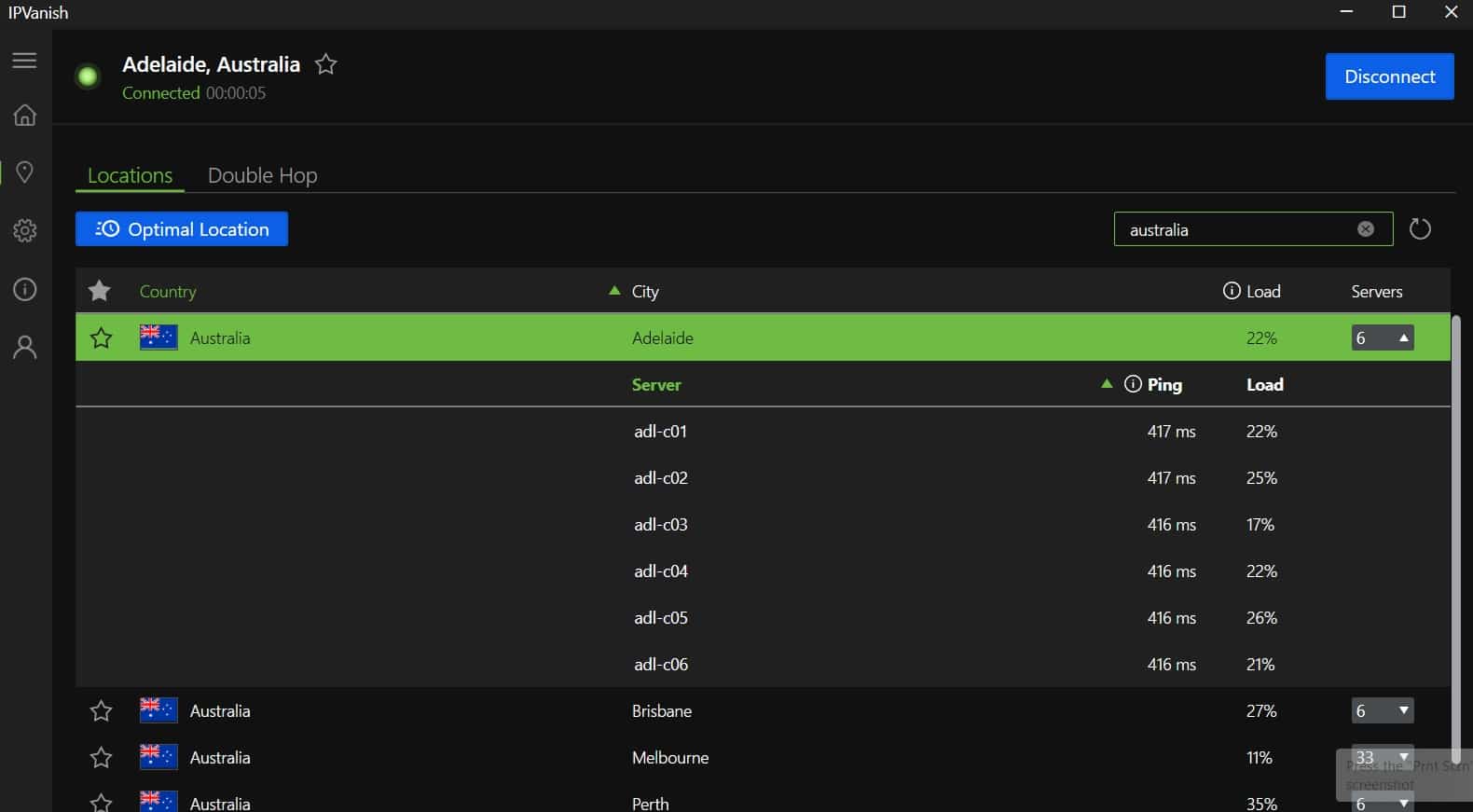Click Australia flag in Adelaide row
1473x812 pixels.
(x=158, y=337)
